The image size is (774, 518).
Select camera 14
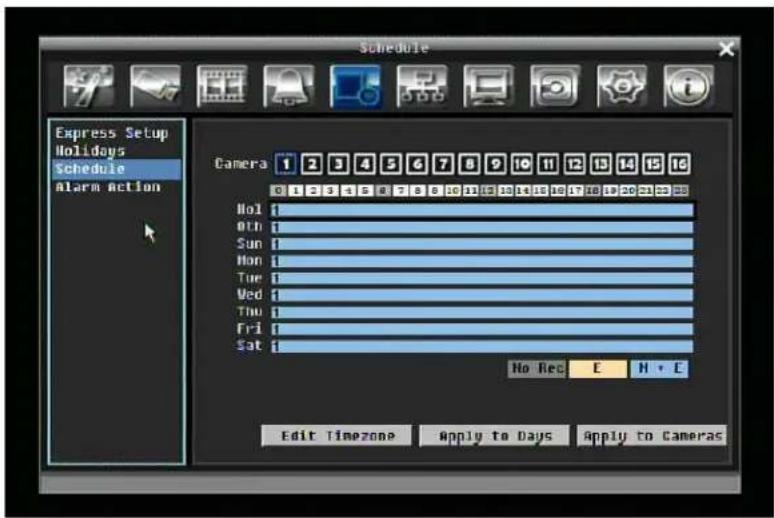click(x=627, y=164)
